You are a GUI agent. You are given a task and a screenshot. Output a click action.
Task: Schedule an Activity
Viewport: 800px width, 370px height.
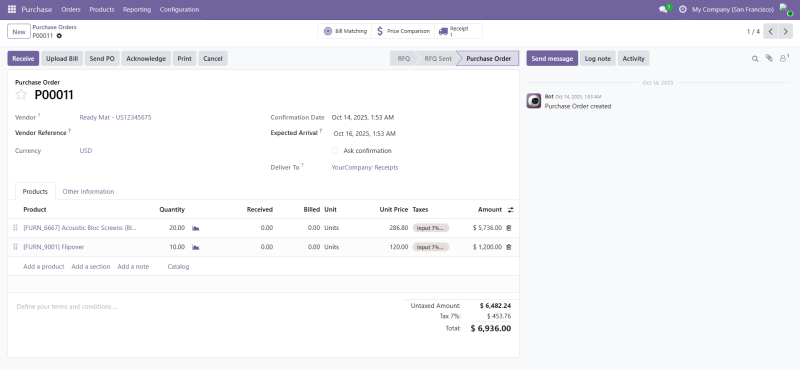click(634, 59)
